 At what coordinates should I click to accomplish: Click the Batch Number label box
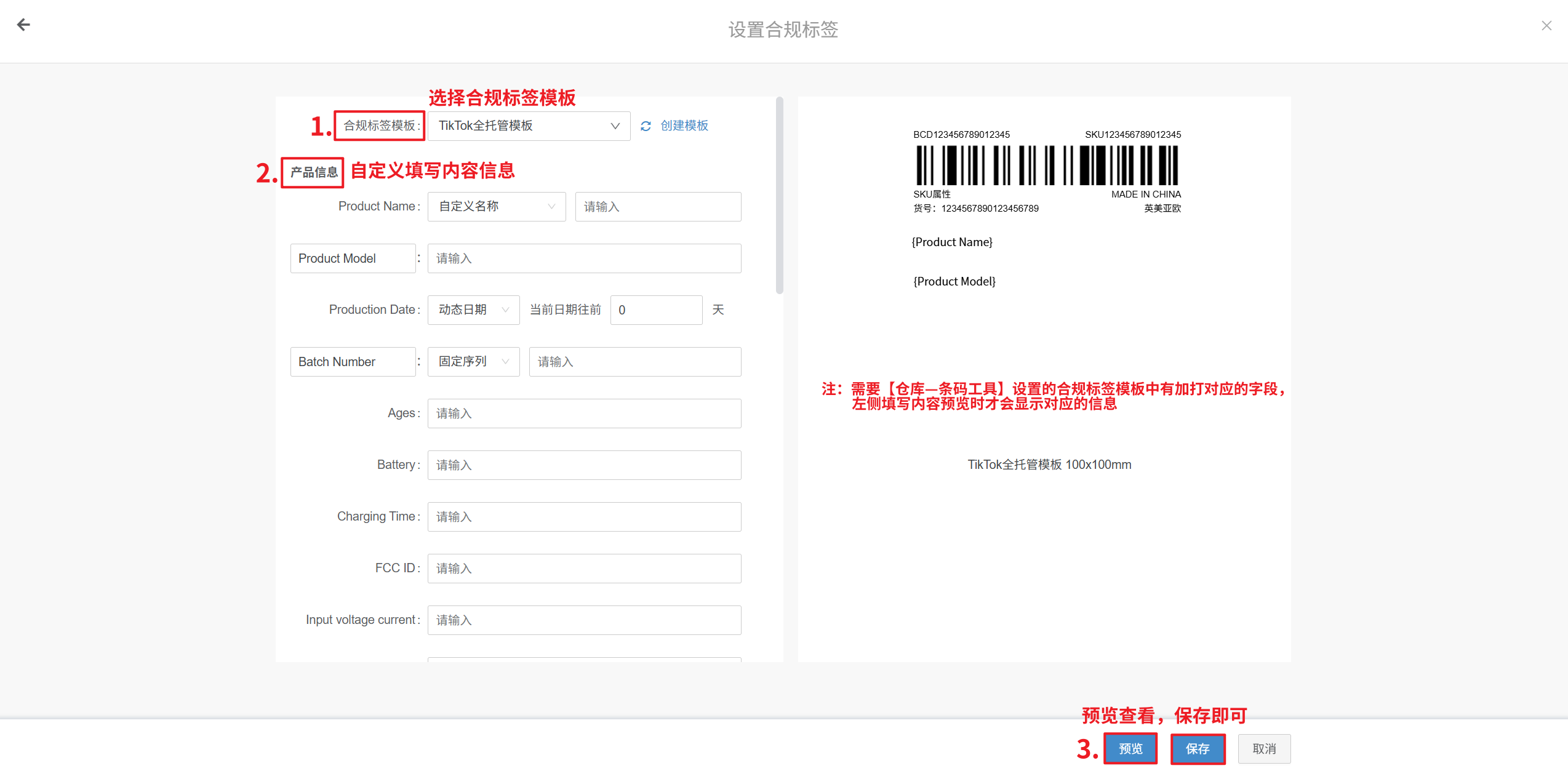click(x=353, y=362)
